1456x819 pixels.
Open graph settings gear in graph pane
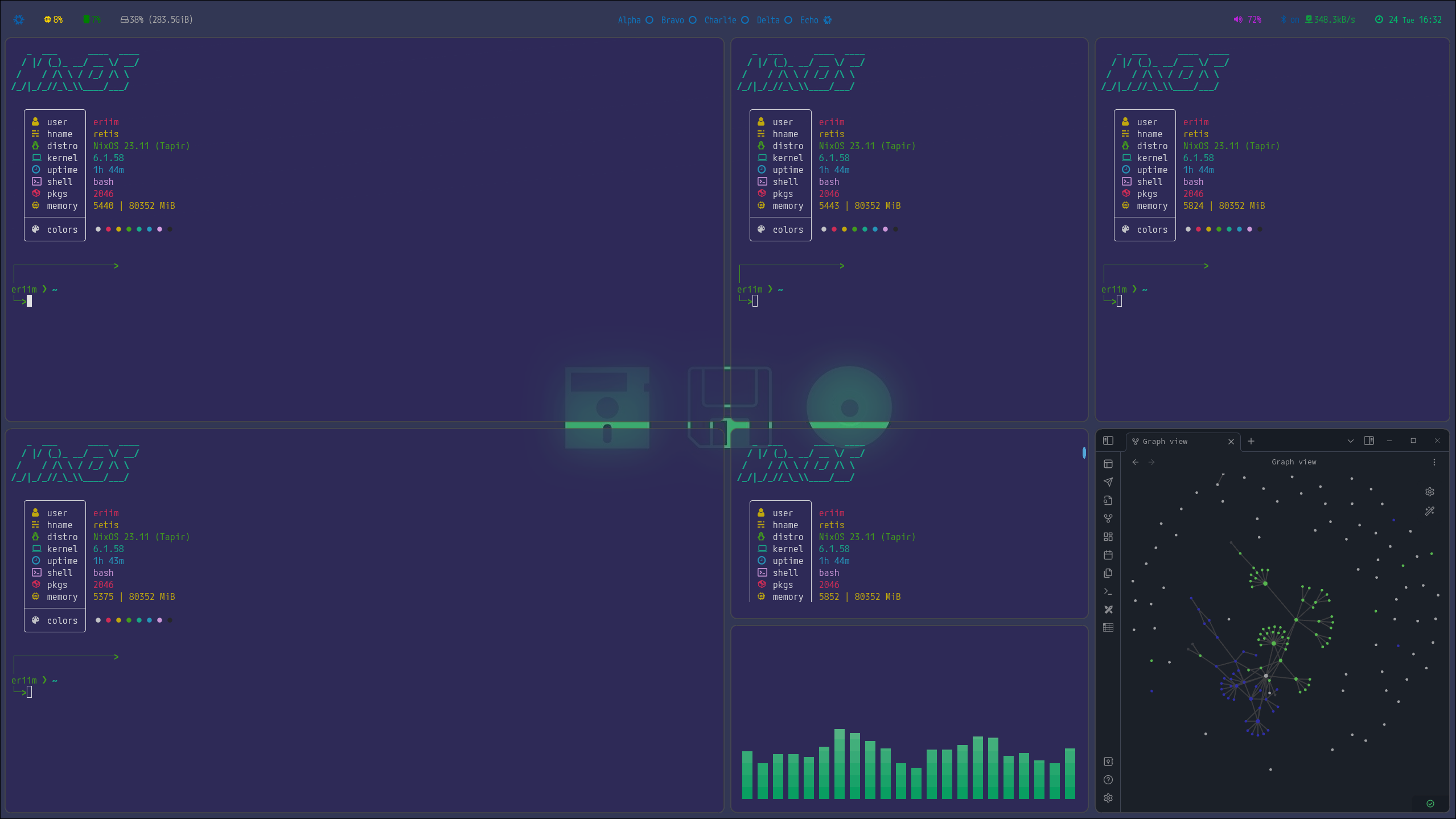tap(1429, 492)
